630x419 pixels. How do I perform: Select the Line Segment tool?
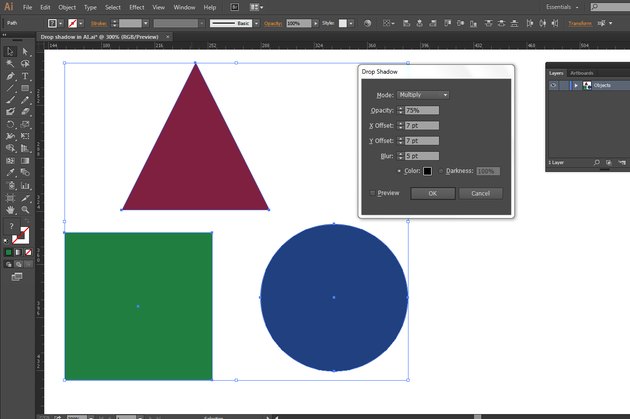click(x=10, y=88)
